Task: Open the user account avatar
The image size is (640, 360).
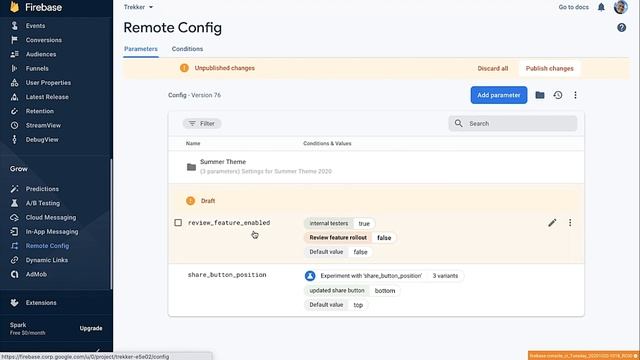Action: point(621,7)
